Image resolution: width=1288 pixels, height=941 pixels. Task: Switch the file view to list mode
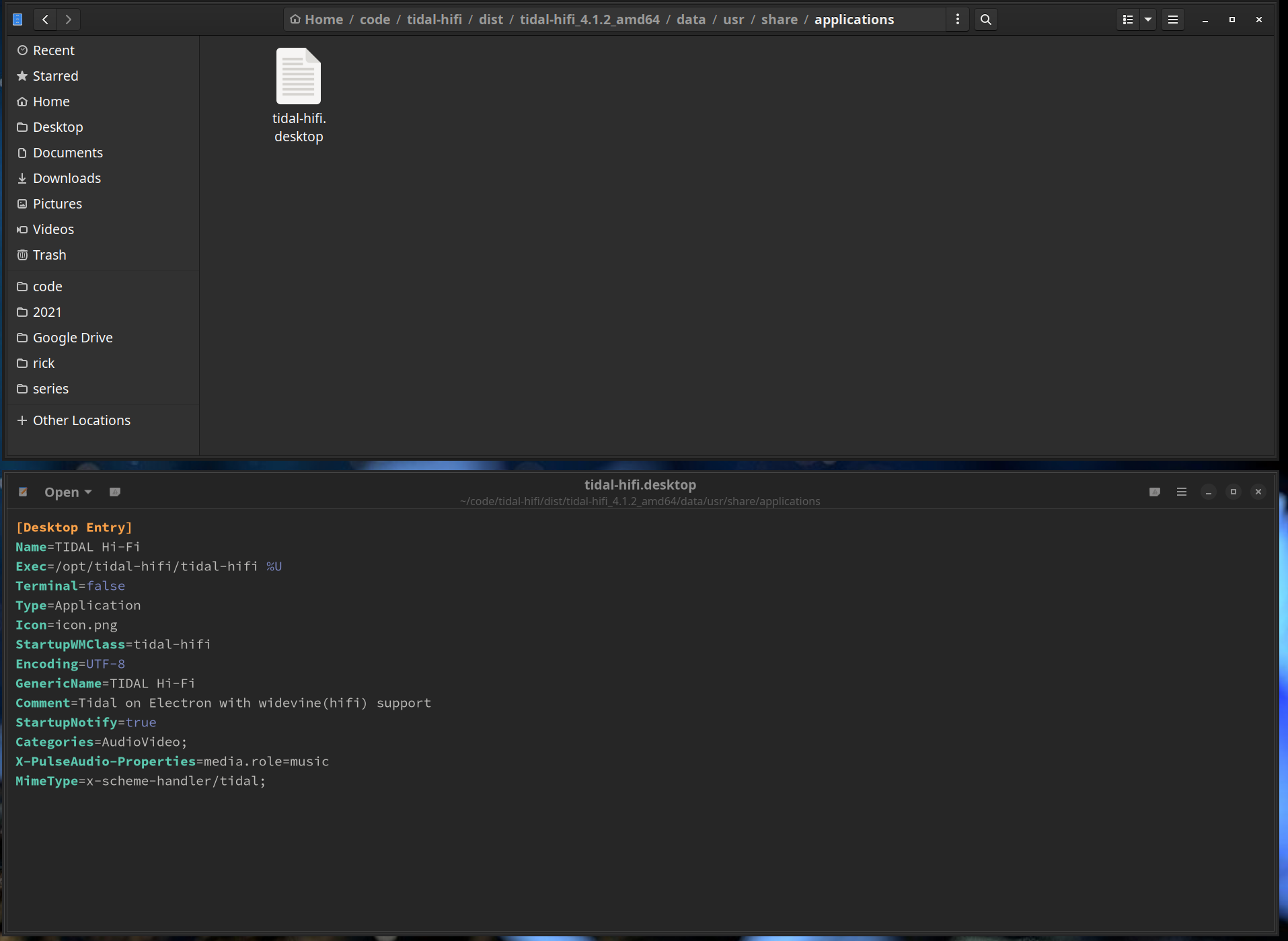1127,19
